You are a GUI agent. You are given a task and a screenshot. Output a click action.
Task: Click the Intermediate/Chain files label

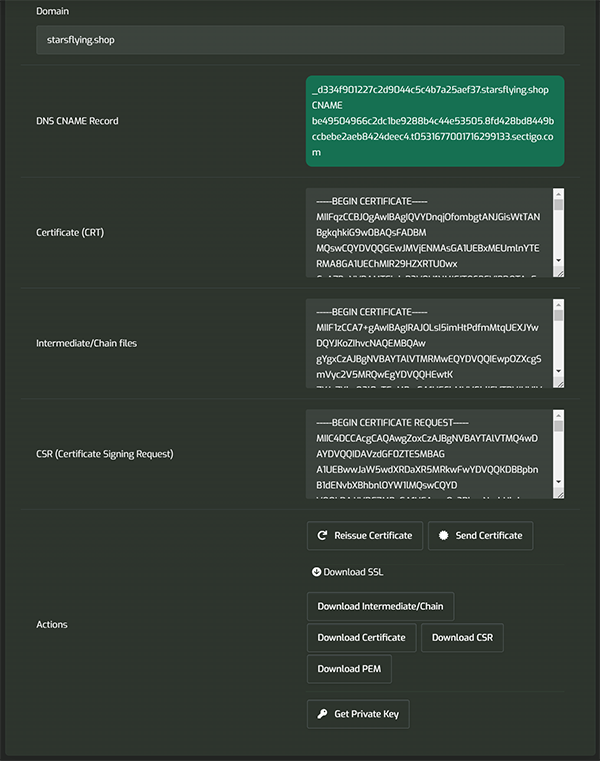pos(86,343)
